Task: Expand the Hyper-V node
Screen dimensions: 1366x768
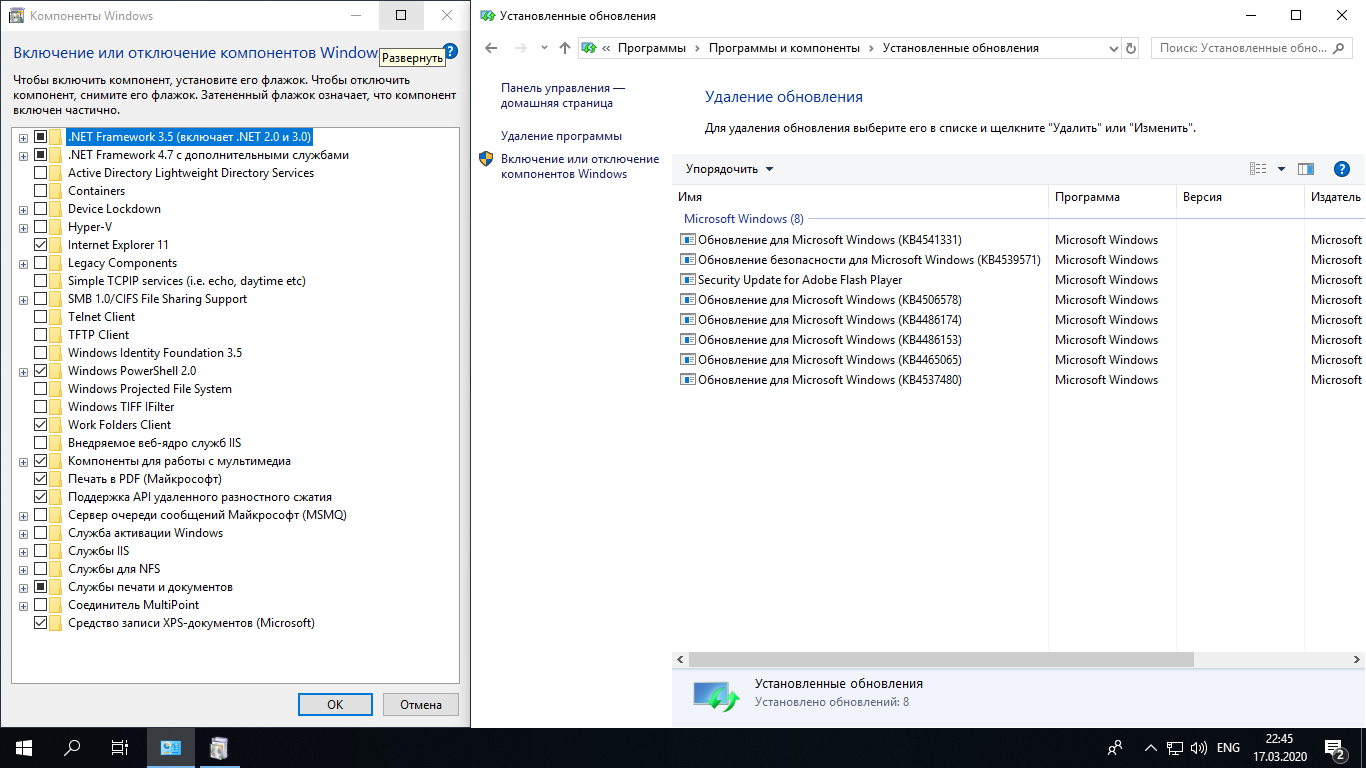Action: (x=23, y=227)
